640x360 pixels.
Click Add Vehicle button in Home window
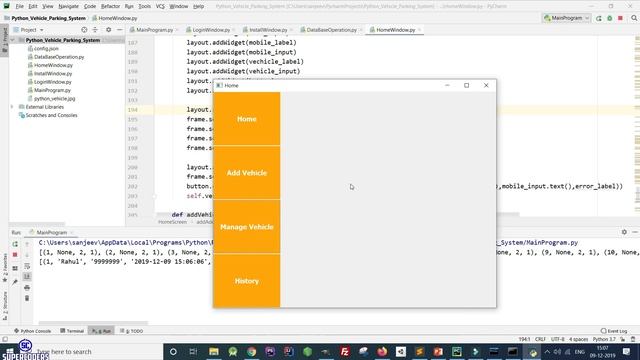point(247,173)
